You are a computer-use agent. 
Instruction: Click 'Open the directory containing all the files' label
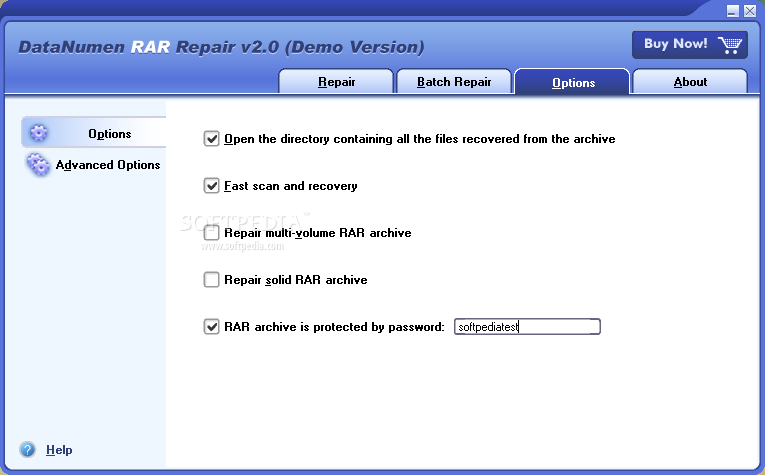[x=420, y=139]
